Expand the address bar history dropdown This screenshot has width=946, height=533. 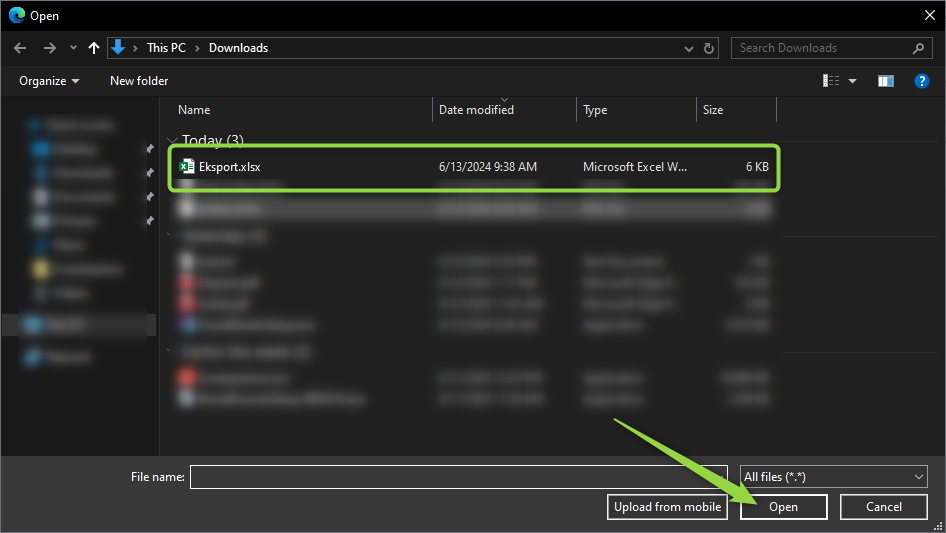(689, 48)
